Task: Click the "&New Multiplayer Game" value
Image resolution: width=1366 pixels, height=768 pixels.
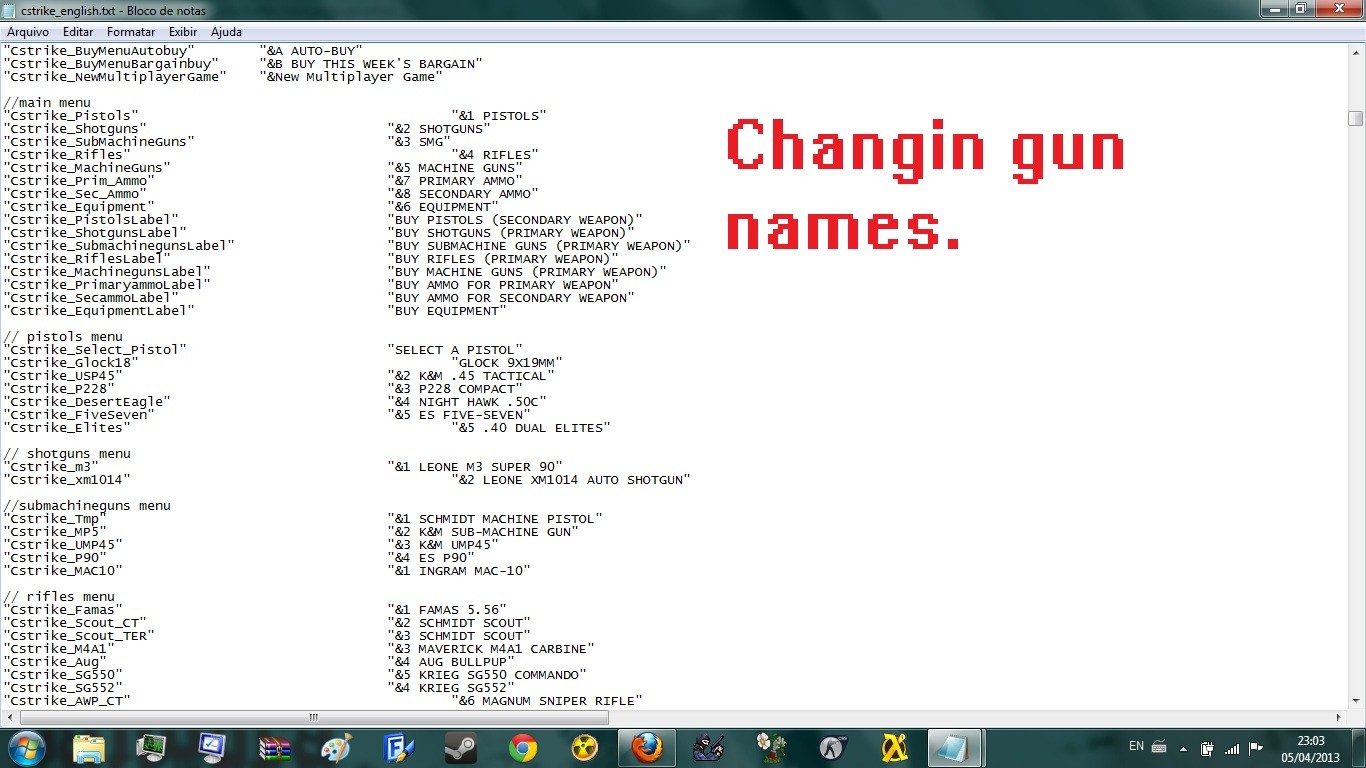Action: point(350,76)
